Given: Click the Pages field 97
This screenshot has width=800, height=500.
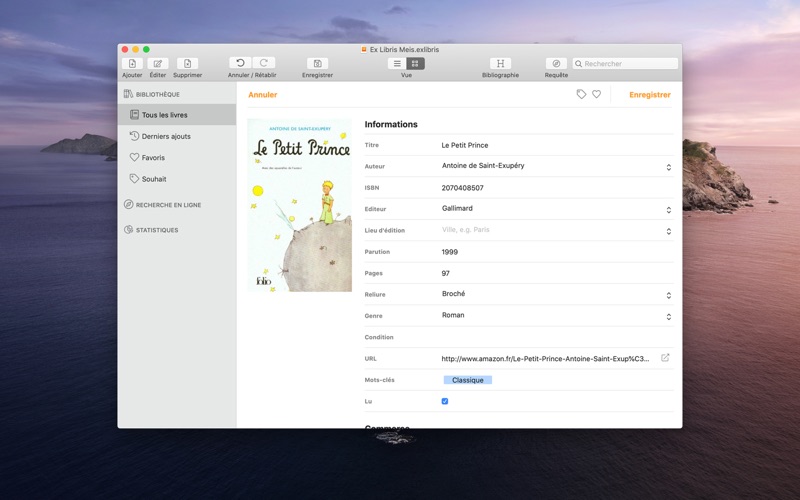Looking at the screenshot, I should 445,273.
